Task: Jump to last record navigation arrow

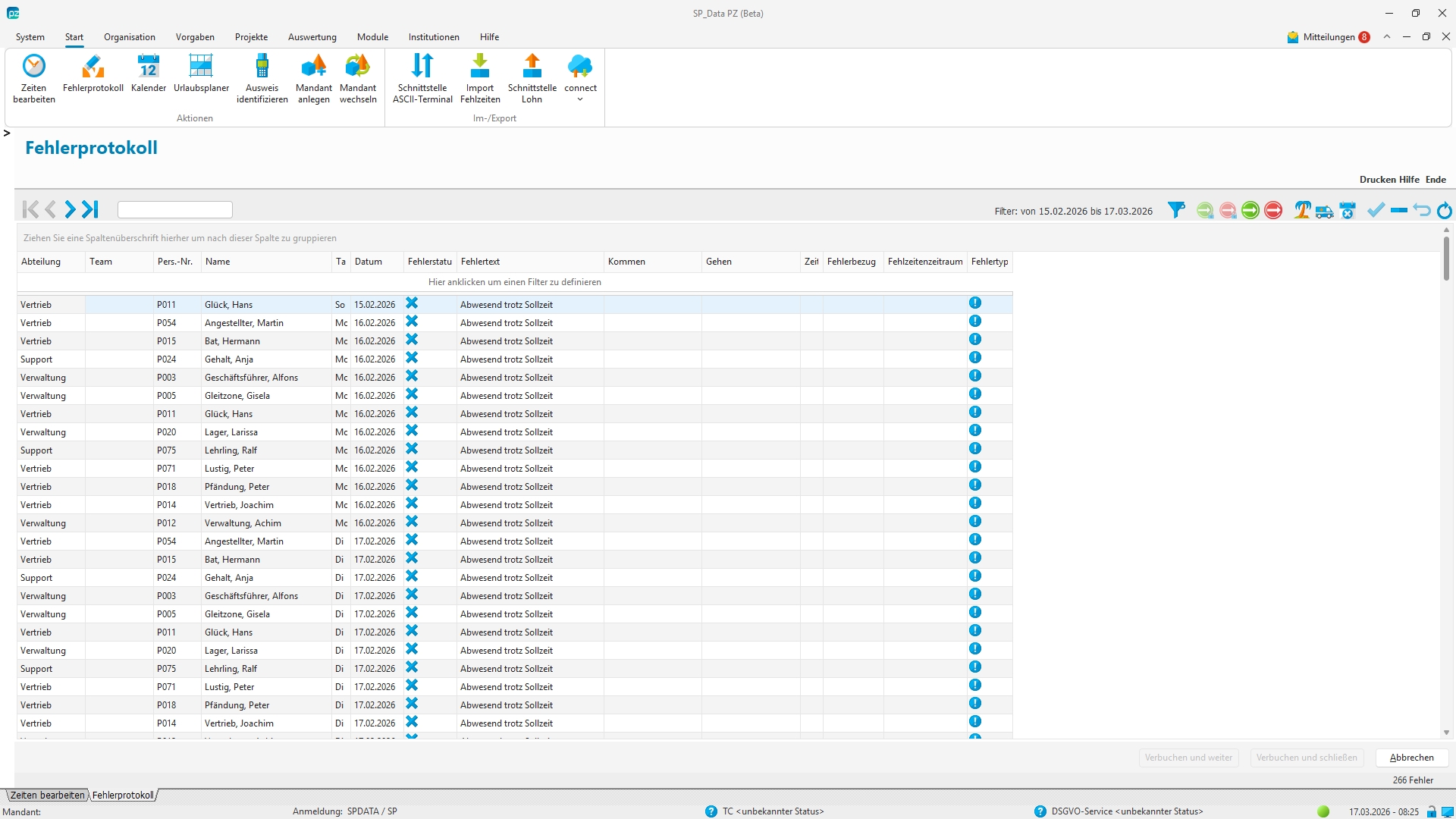Action: [x=91, y=209]
